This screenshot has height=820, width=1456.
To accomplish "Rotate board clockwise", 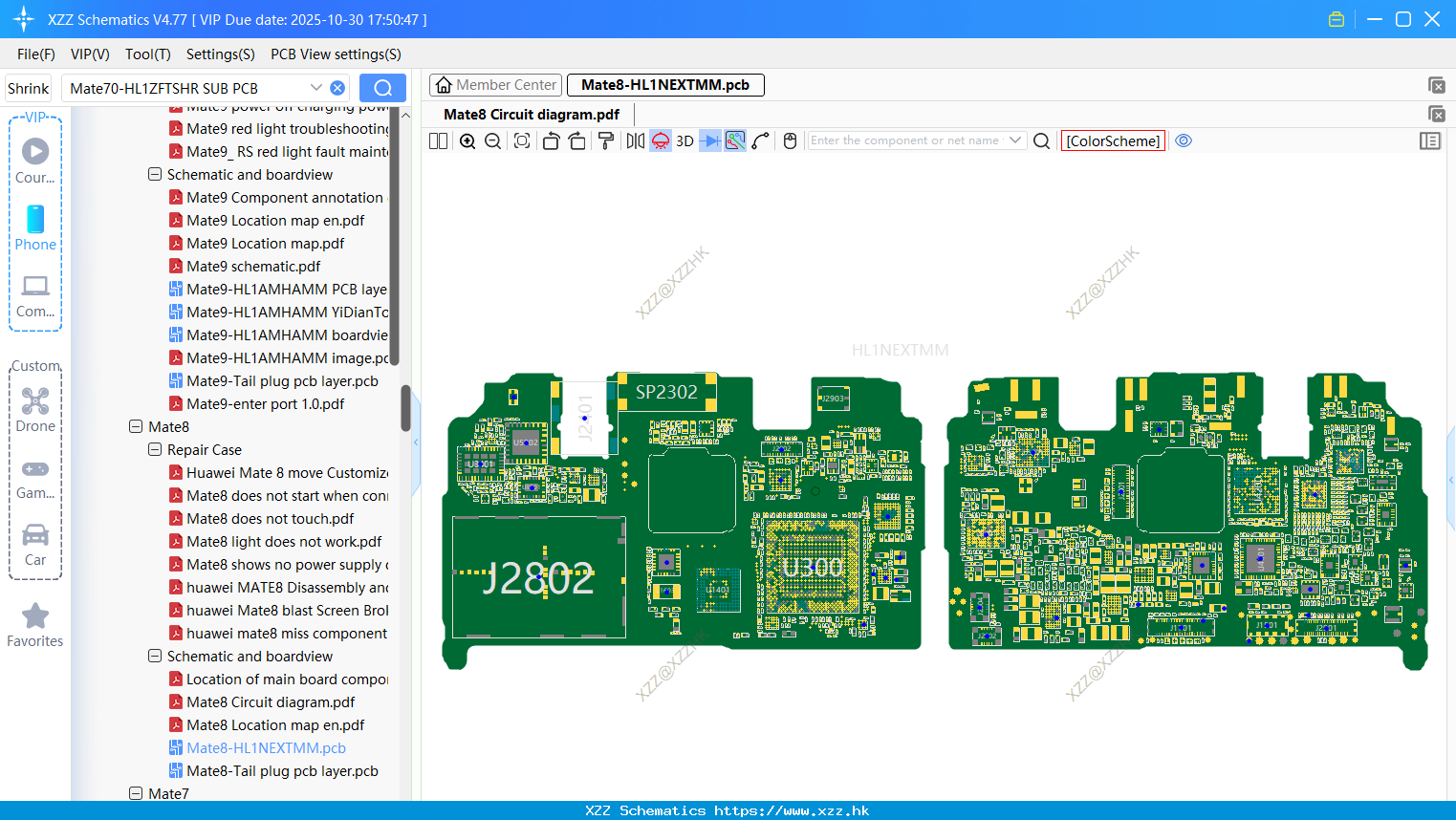I will click(x=577, y=140).
